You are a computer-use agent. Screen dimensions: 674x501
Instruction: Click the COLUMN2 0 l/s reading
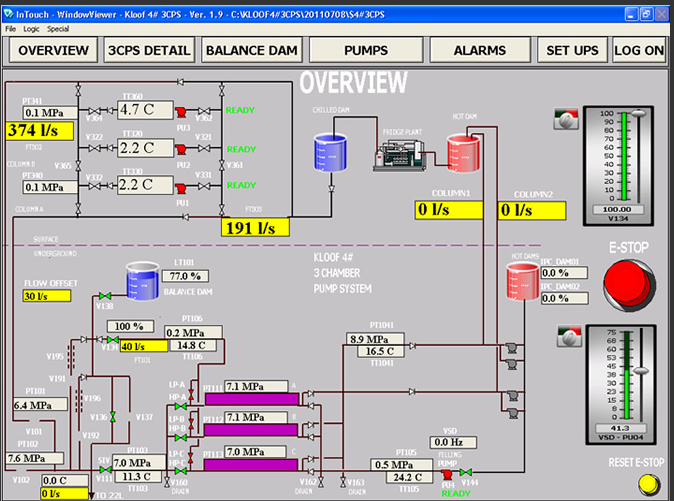point(532,211)
